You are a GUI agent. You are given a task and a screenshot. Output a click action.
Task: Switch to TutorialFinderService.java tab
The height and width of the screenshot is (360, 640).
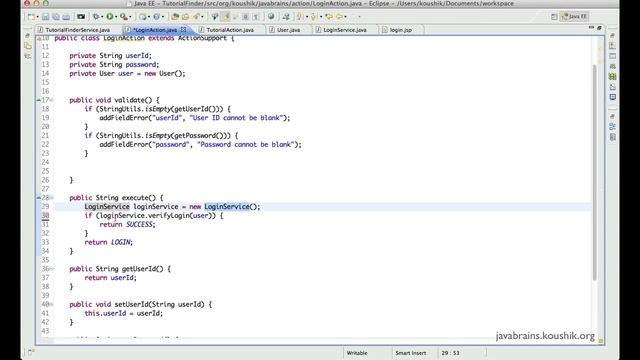point(74,30)
